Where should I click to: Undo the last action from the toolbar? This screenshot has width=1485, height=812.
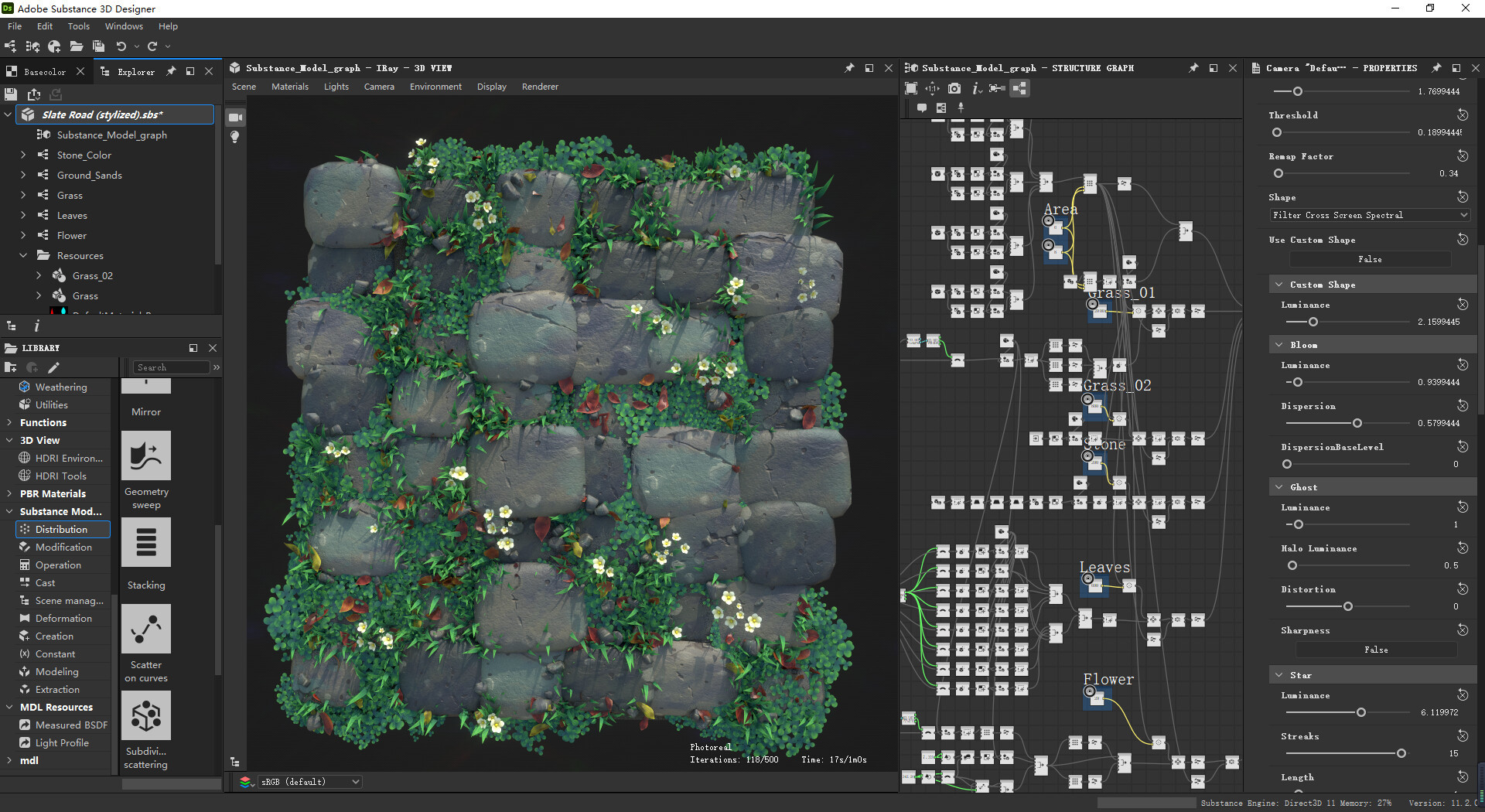[122, 46]
